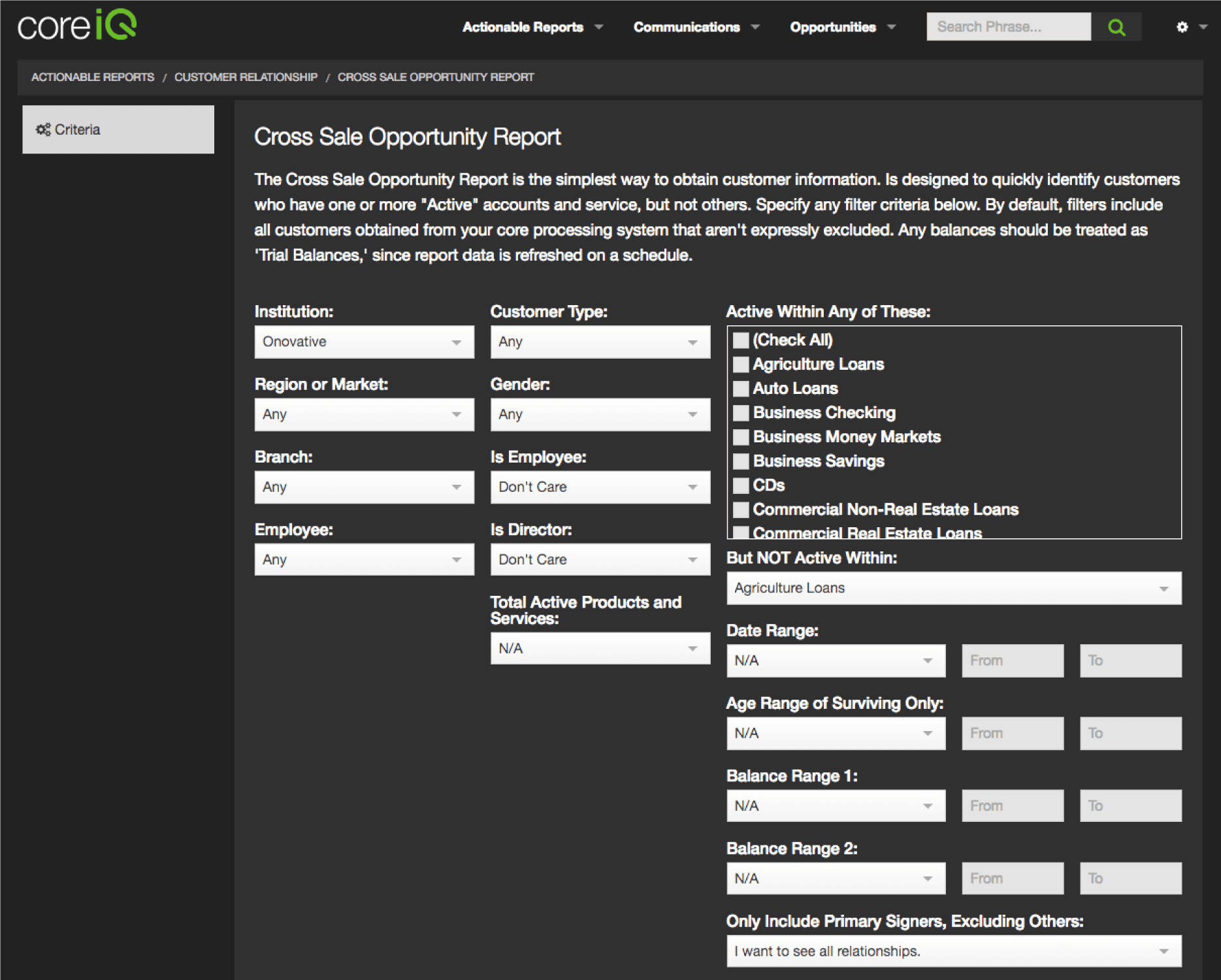
Task: Open the settings gear icon
Action: (1182, 27)
